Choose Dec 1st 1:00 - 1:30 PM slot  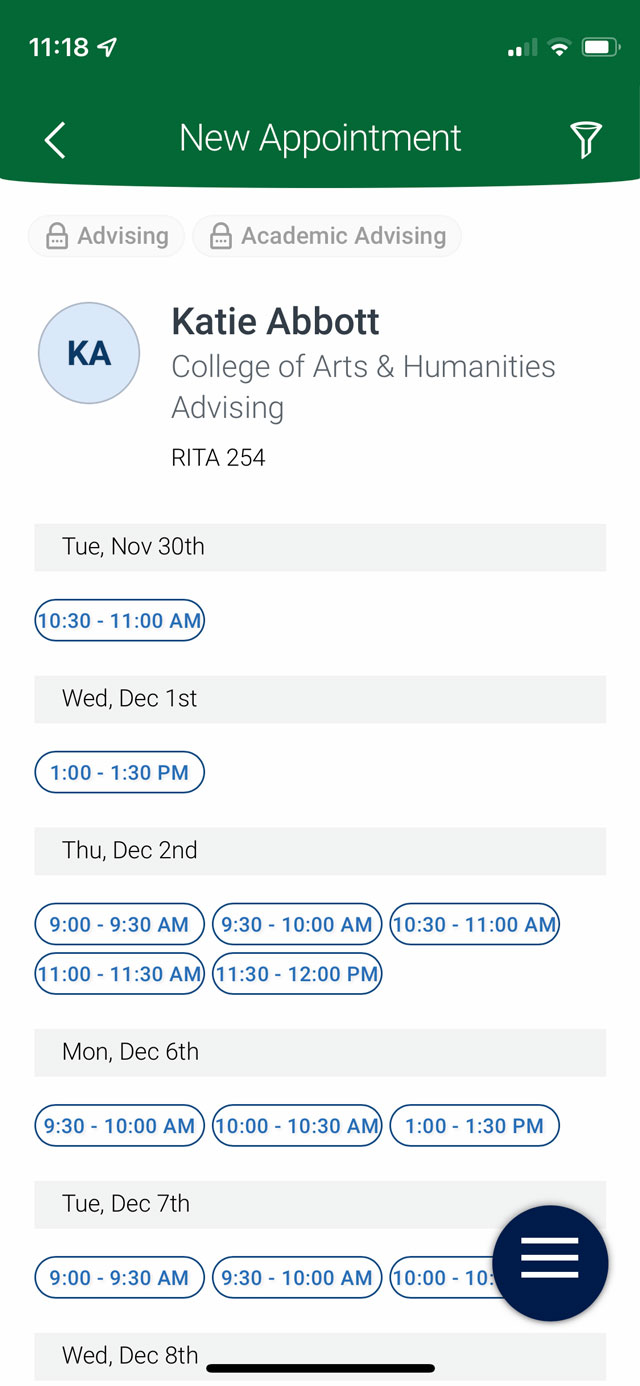[120, 773]
